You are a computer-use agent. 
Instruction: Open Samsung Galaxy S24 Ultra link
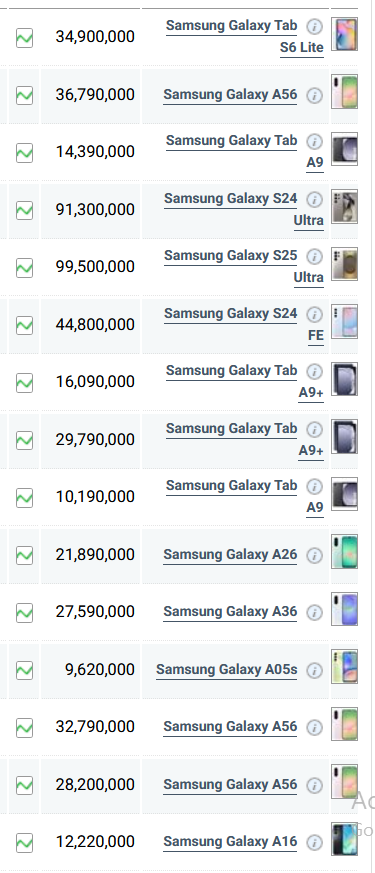[x=244, y=209]
